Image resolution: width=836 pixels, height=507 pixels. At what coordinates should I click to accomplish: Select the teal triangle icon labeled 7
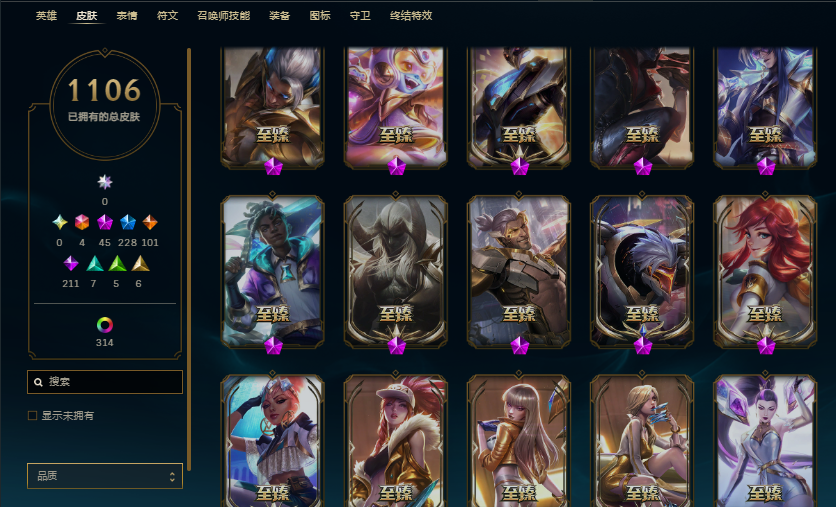click(x=94, y=263)
